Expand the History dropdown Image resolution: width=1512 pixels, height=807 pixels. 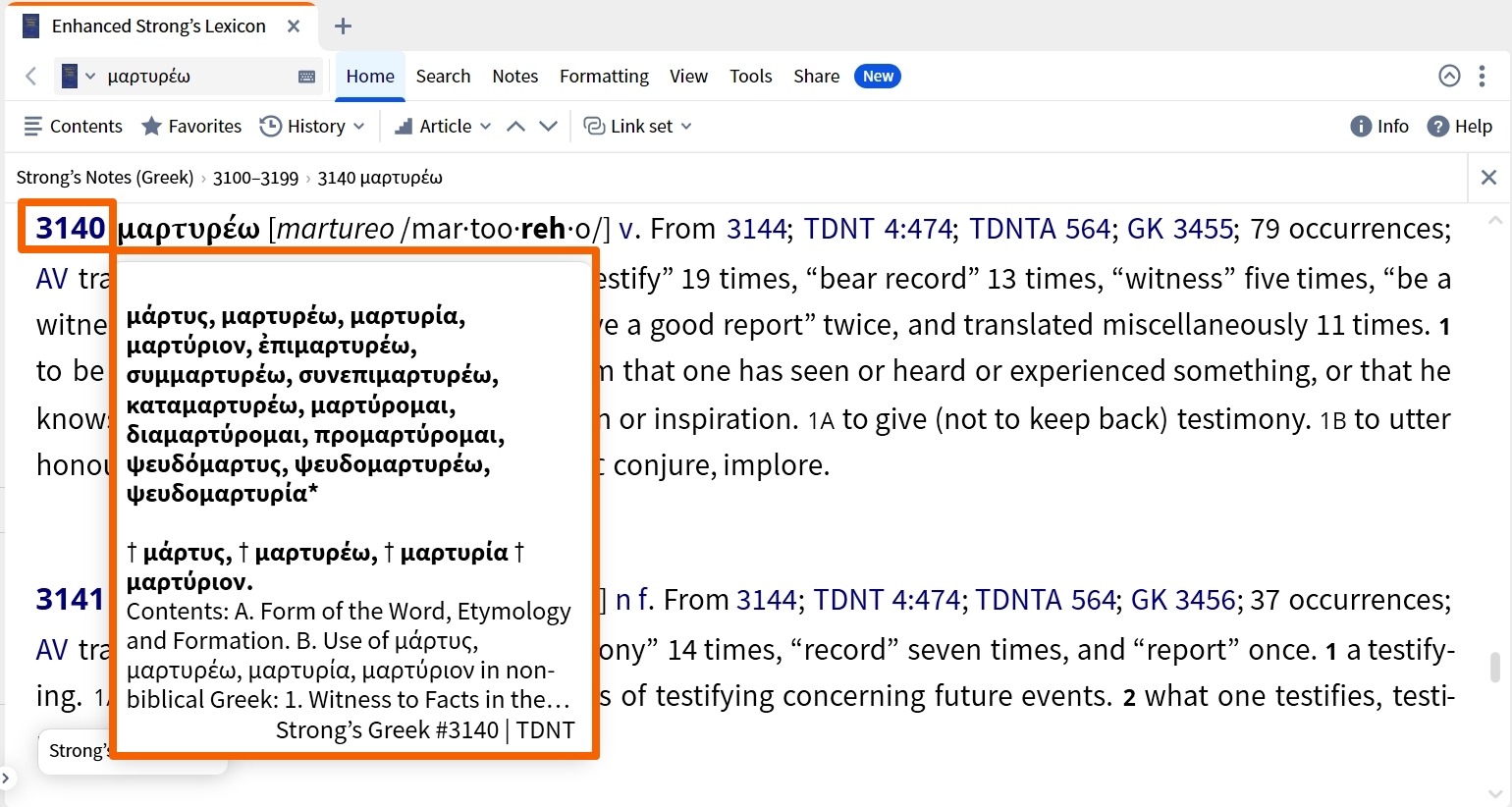click(312, 126)
